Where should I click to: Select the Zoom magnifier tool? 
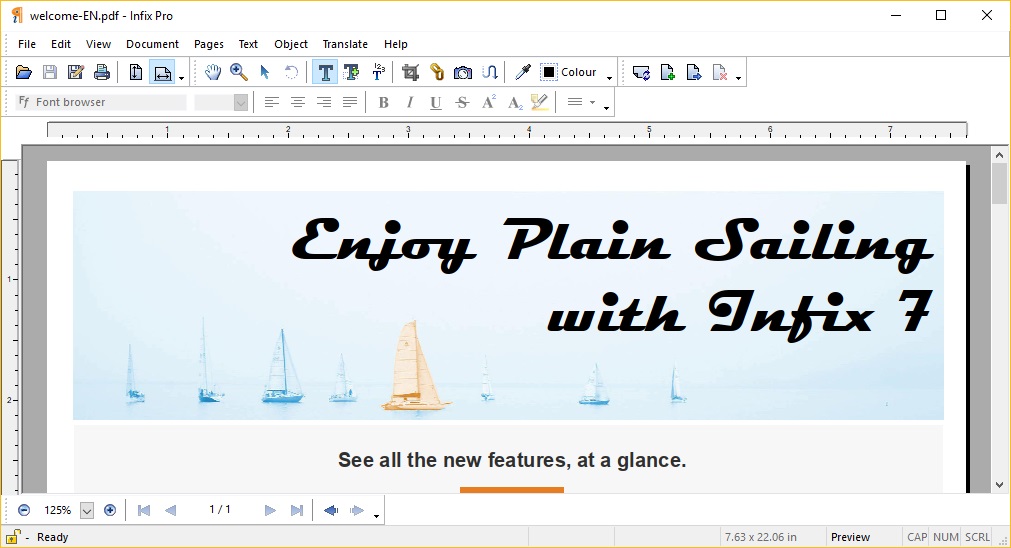click(239, 72)
